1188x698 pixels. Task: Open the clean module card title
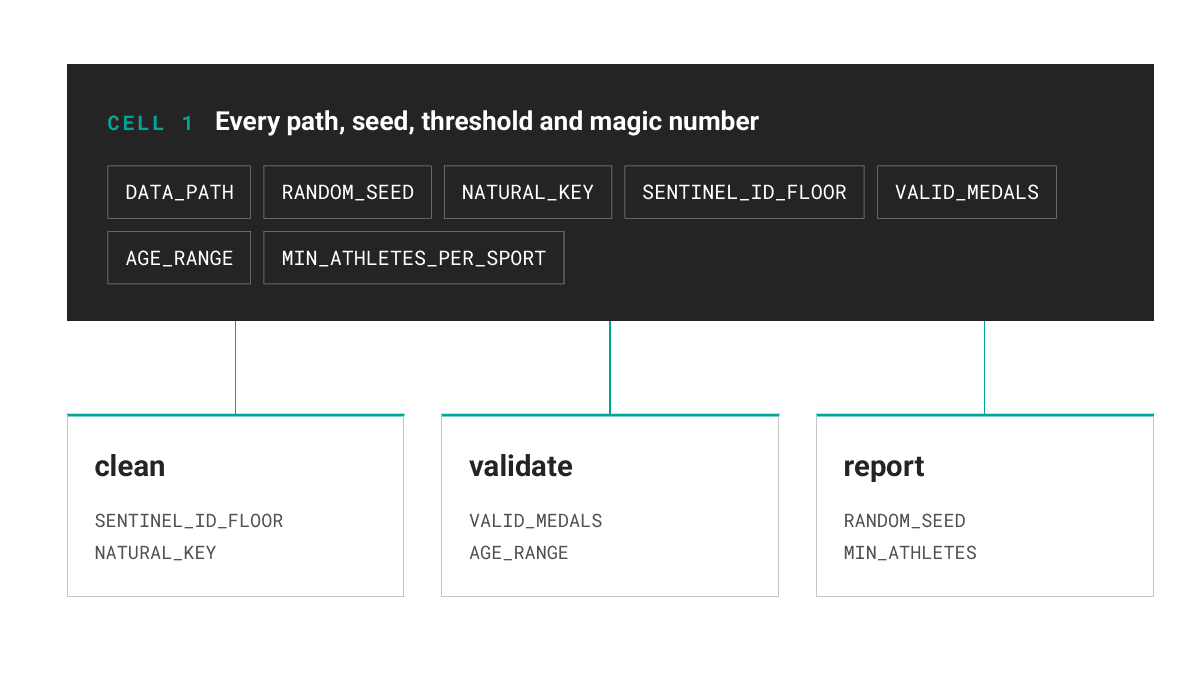point(130,466)
